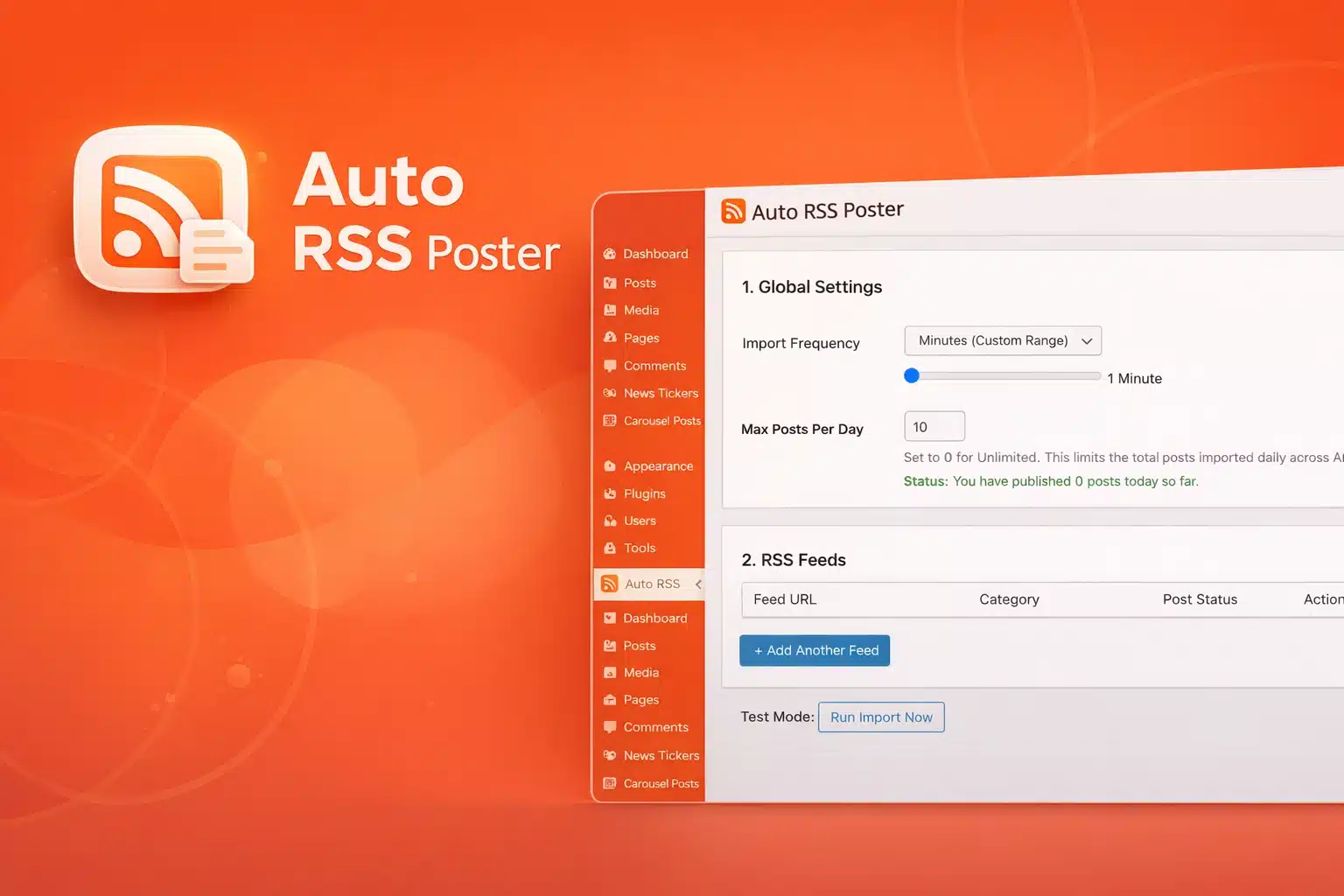Screen dimensions: 1344x896
Task: Click the green 'Status: You have published 0 posts' text
Action: 1051,481
